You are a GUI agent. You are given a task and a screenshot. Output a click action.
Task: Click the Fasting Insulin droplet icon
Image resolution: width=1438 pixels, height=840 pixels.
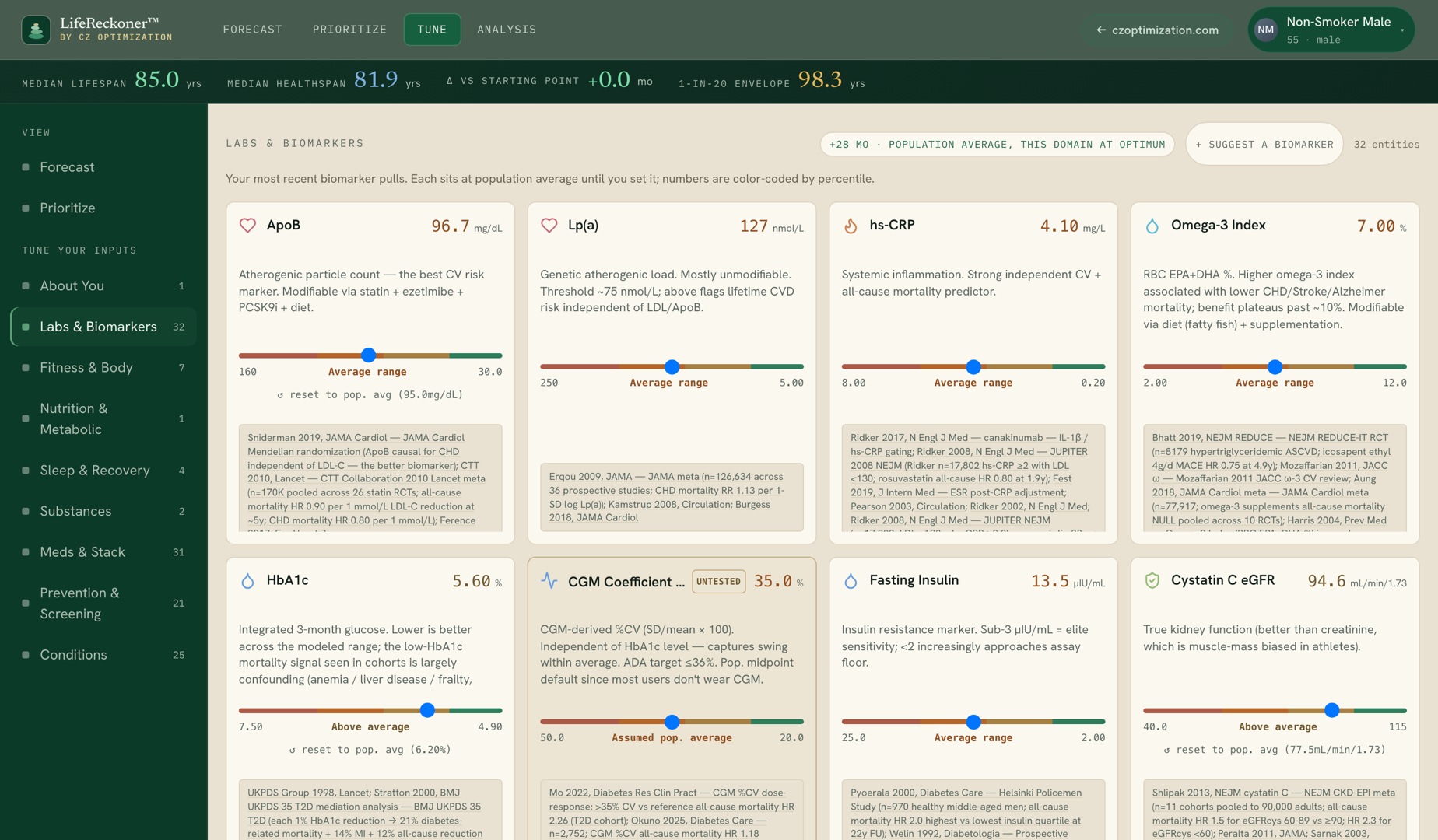(851, 581)
